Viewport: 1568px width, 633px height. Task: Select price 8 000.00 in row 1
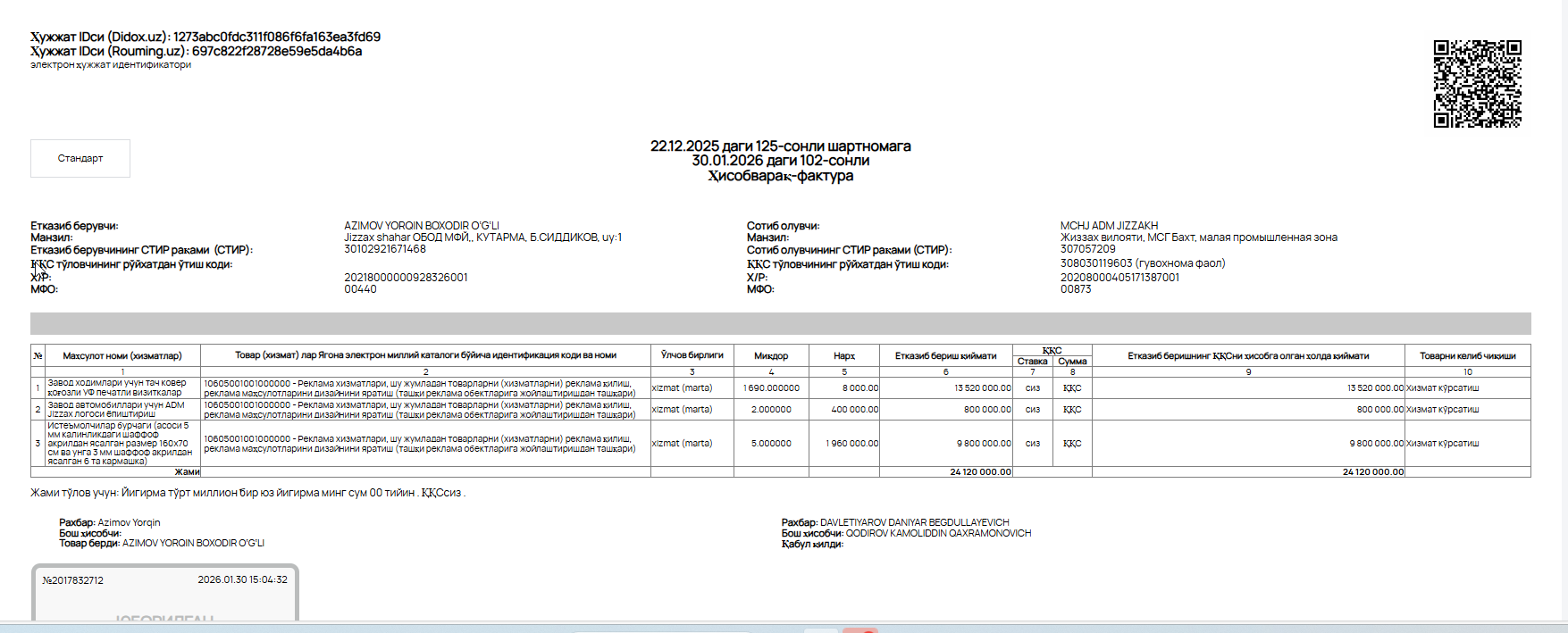click(x=860, y=388)
